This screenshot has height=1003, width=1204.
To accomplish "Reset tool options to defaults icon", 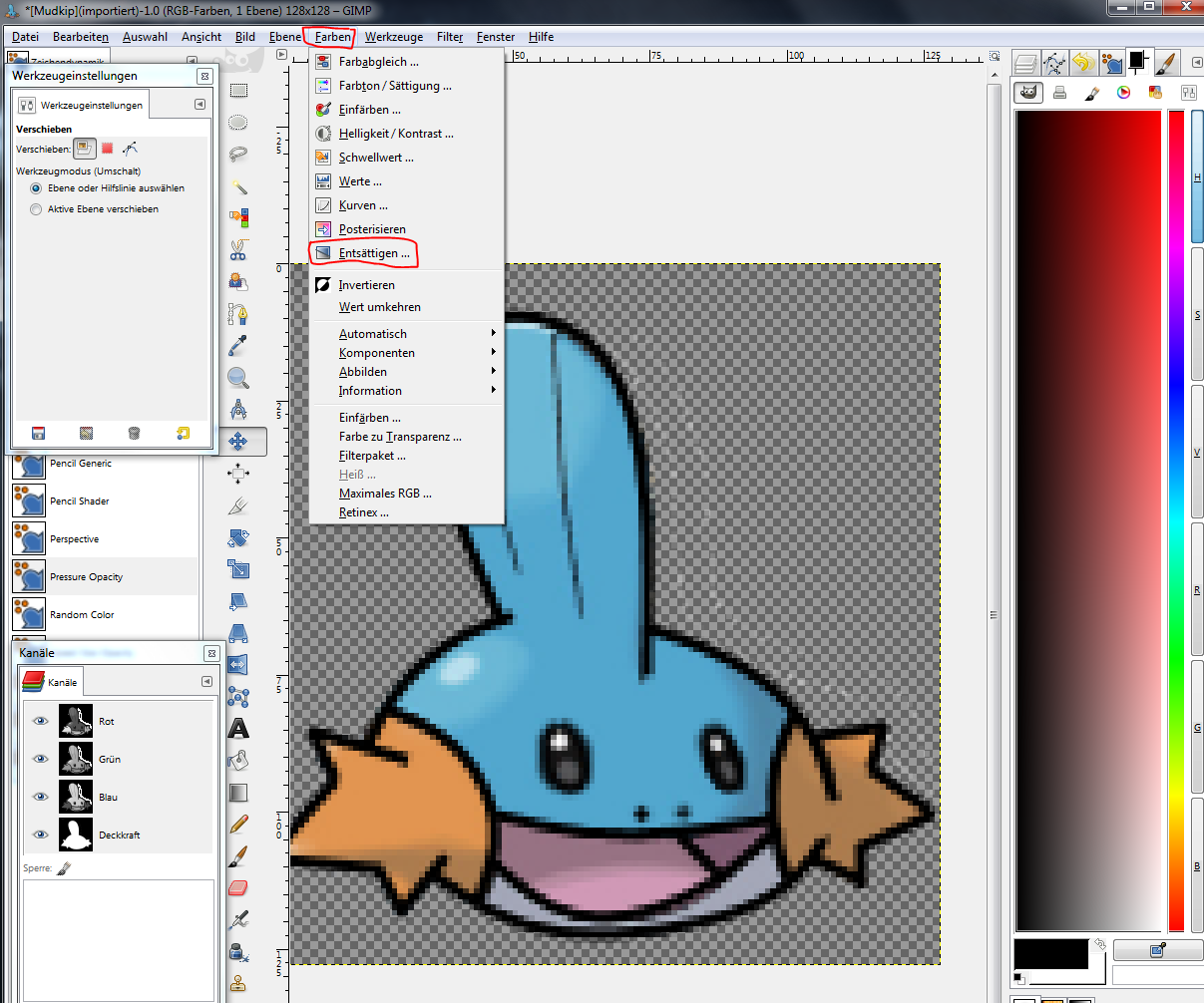I will (183, 433).
